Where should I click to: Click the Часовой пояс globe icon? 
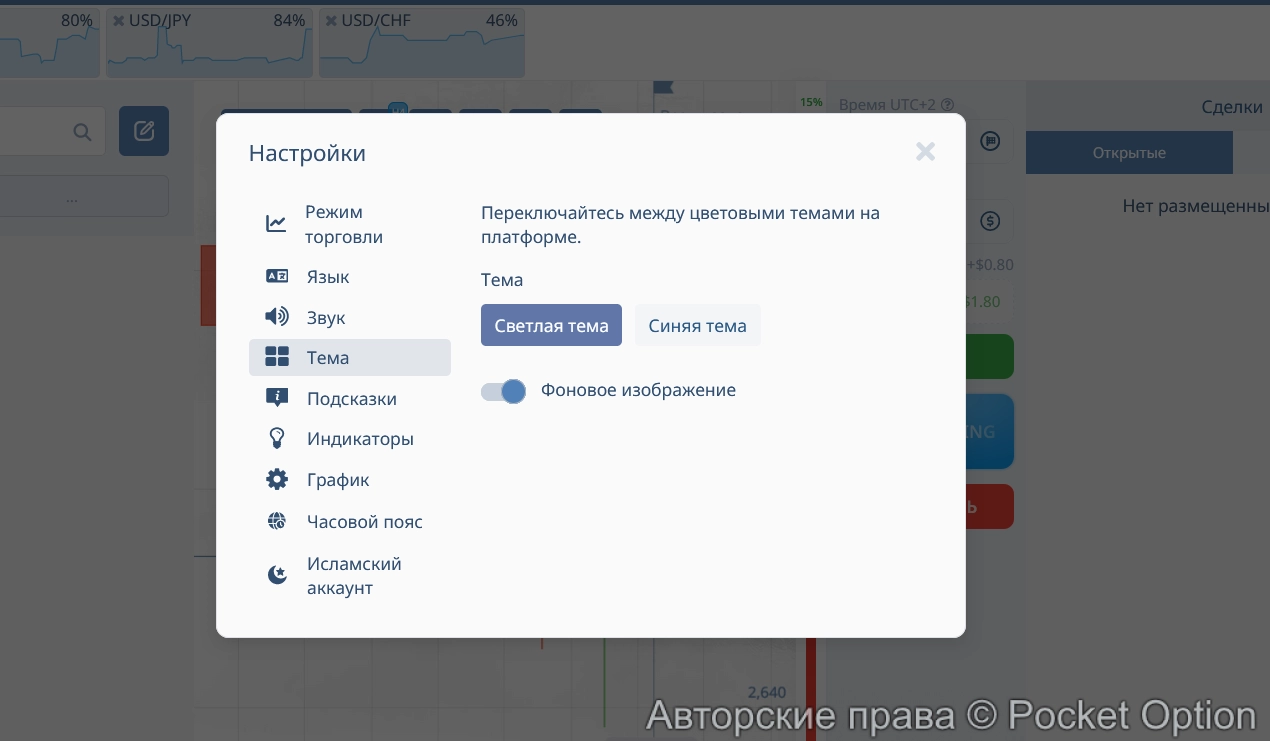(x=277, y=520)
